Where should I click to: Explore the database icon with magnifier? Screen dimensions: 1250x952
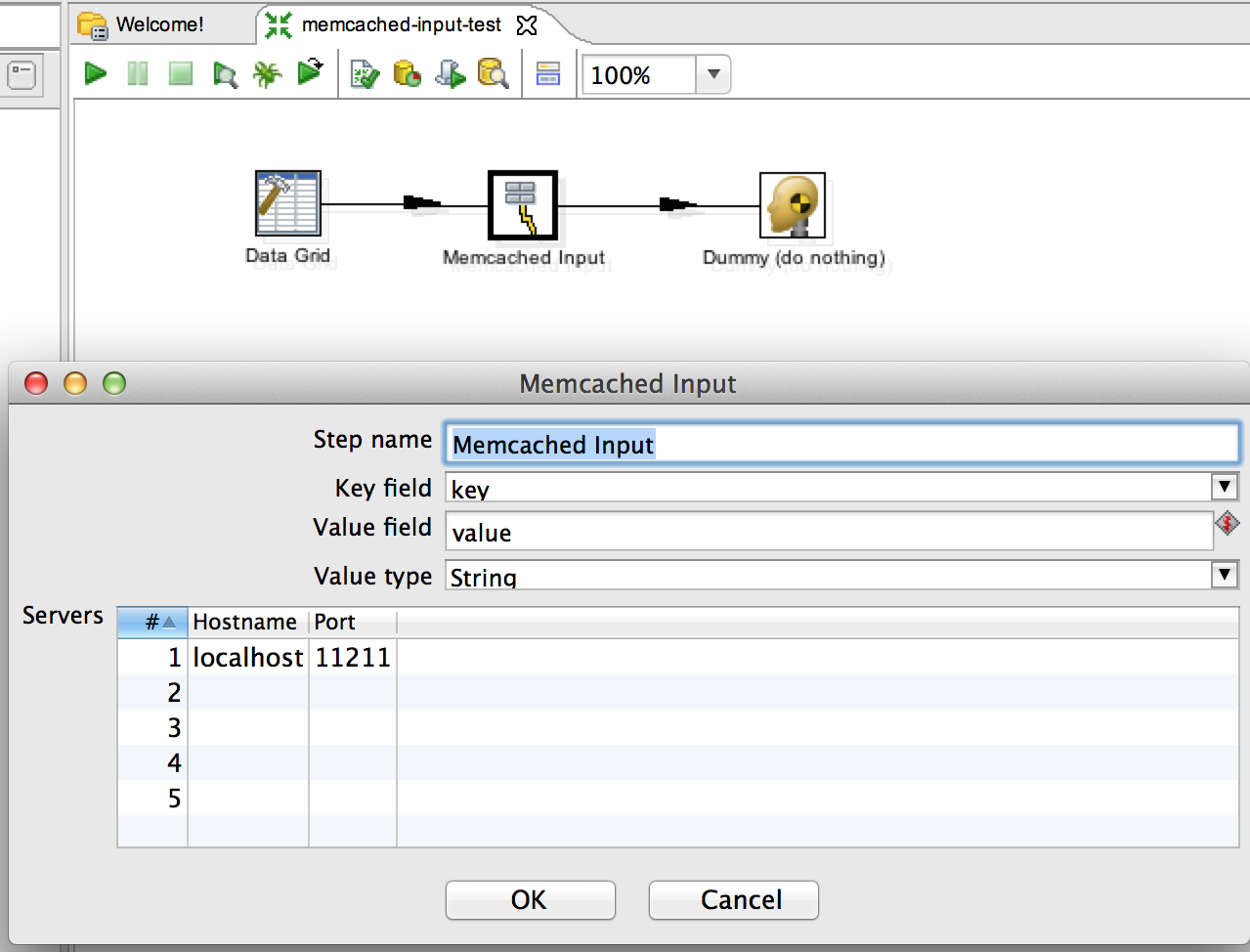click(x=493, y=73)
